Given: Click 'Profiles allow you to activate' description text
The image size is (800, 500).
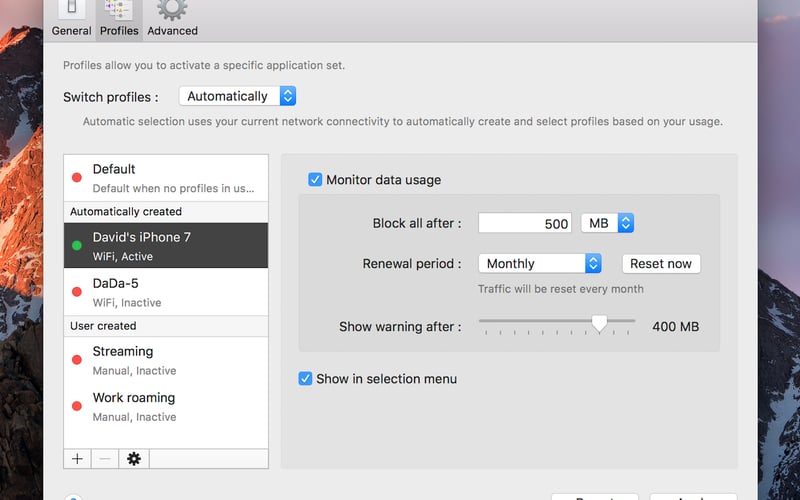Looking at the screenshot, I should click(204, 65).
